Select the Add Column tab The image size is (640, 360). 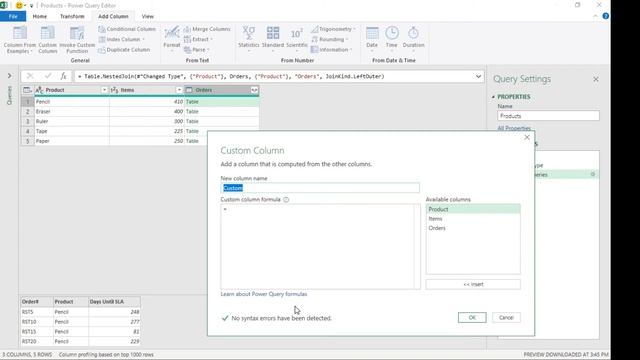(x=113, y=16)
